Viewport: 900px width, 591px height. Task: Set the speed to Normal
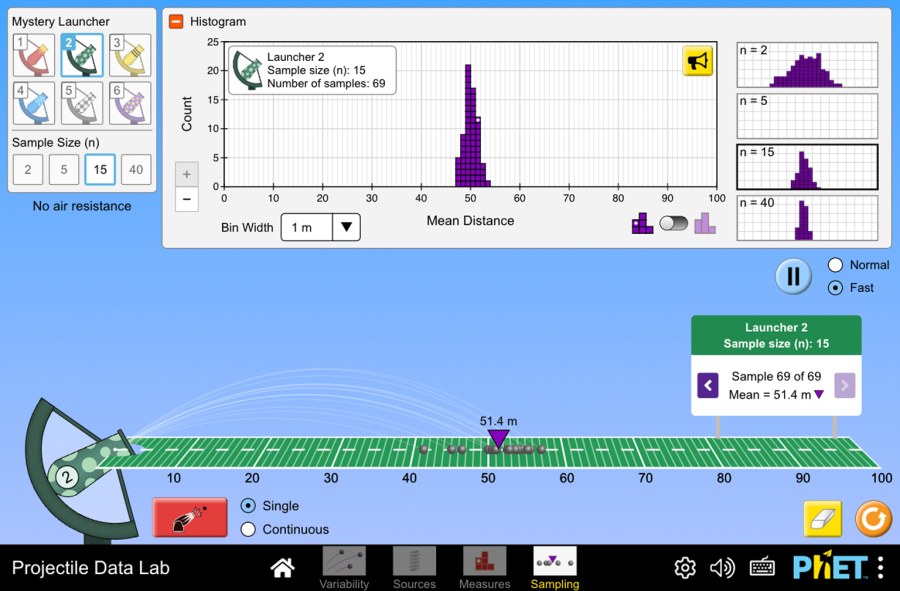point(836,265)
